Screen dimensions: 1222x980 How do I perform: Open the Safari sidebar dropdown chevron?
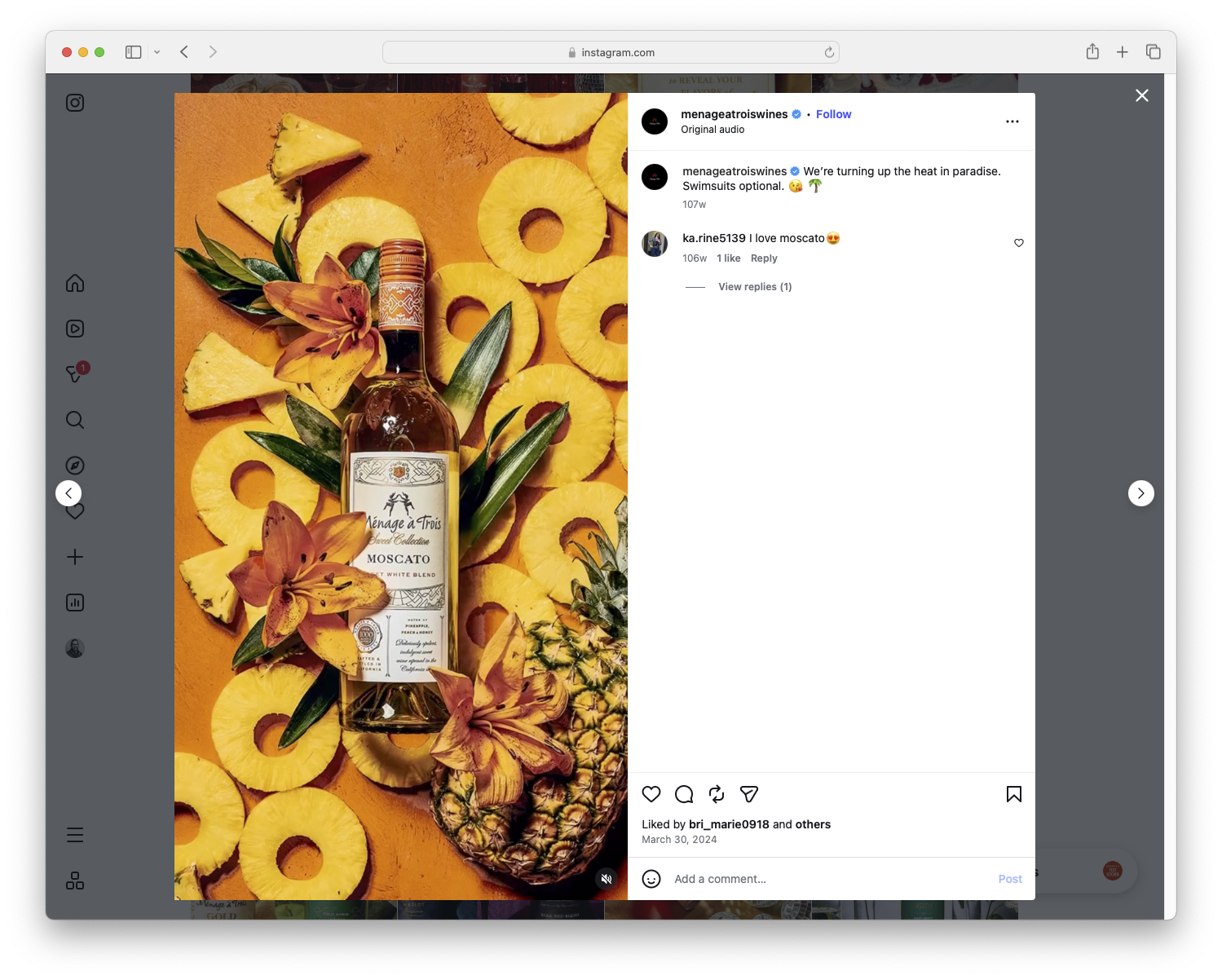pyautogui.click(x=157, y=52)
